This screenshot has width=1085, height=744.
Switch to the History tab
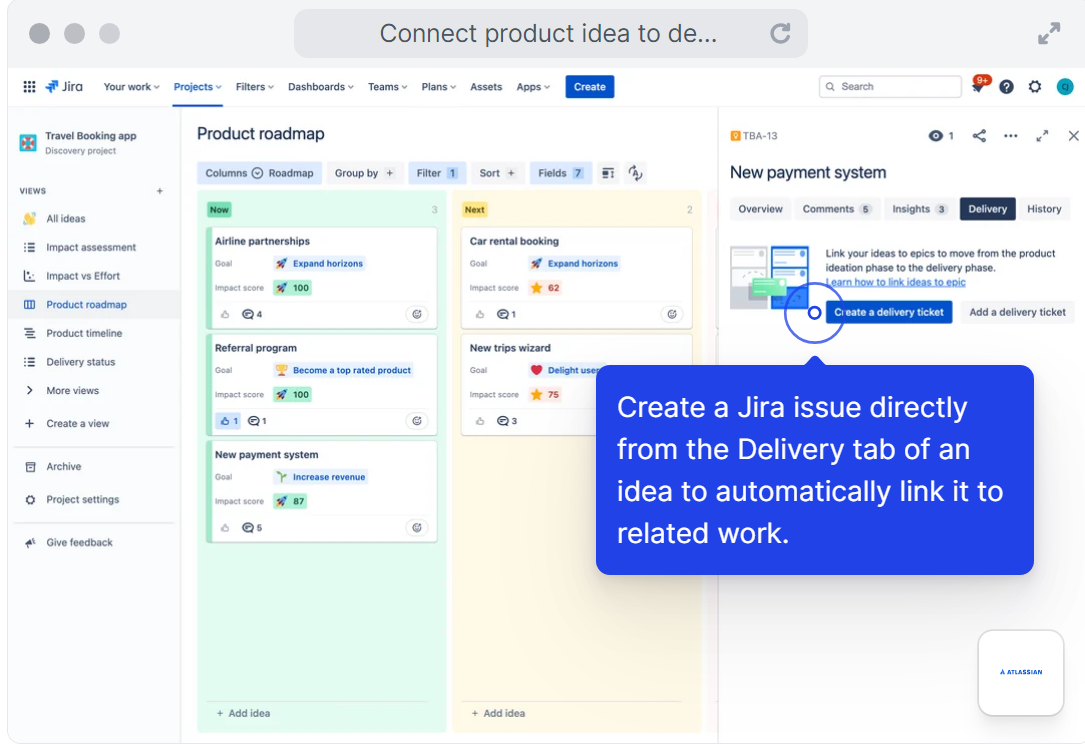click(1043, 209)
